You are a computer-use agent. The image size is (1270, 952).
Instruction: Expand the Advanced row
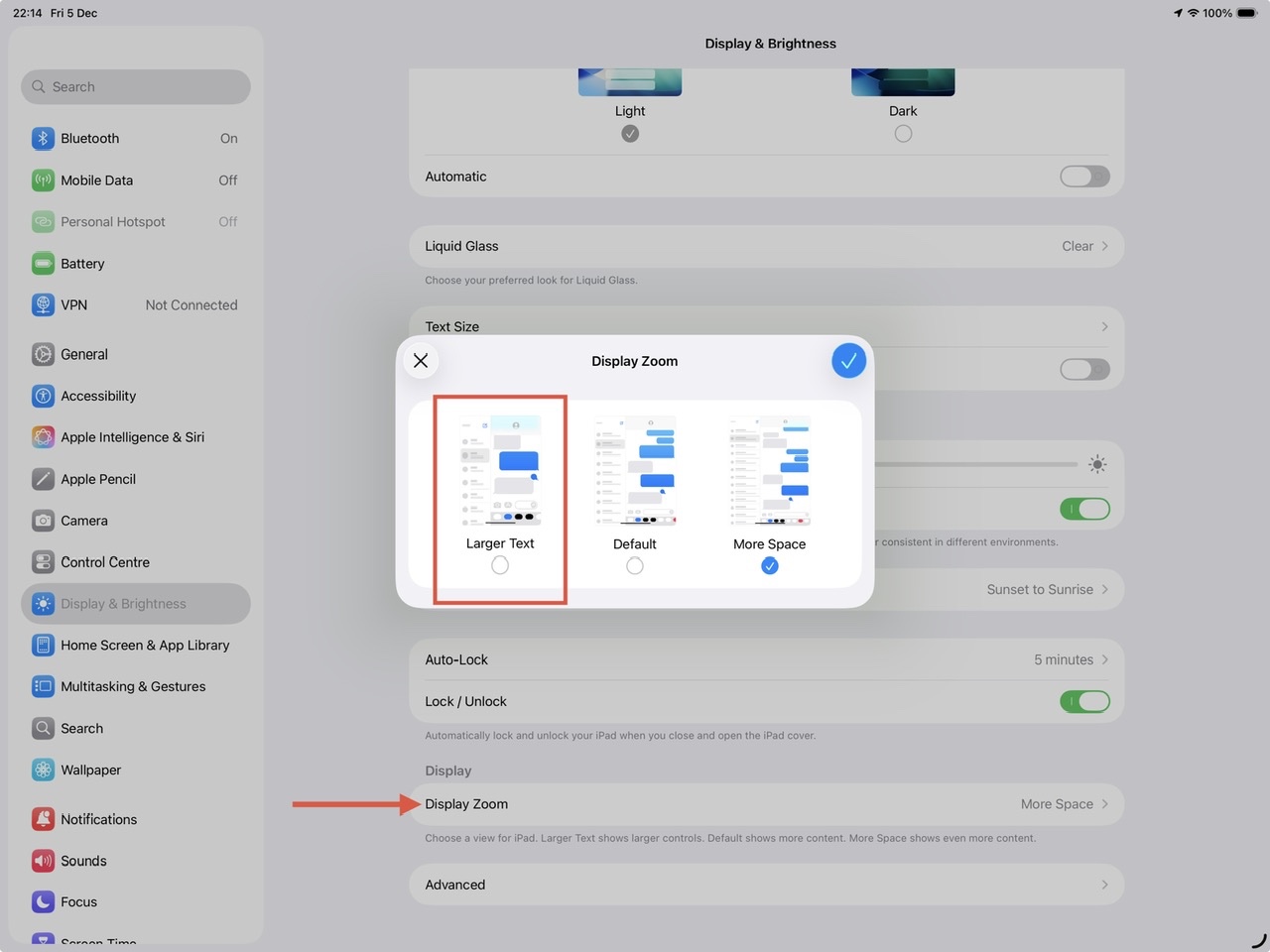point(766,885)
